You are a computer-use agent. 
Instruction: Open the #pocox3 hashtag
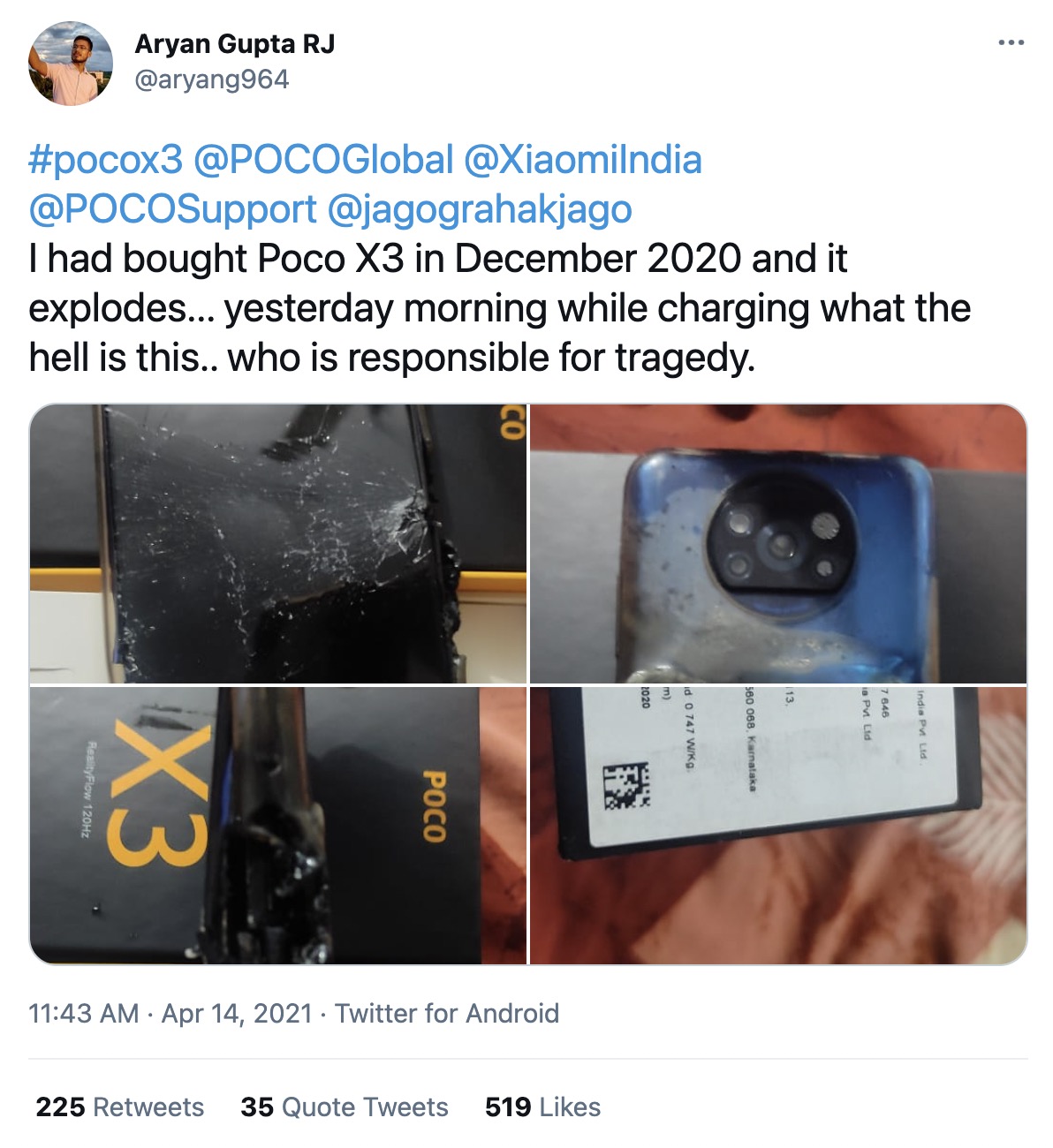coord(105,160)
